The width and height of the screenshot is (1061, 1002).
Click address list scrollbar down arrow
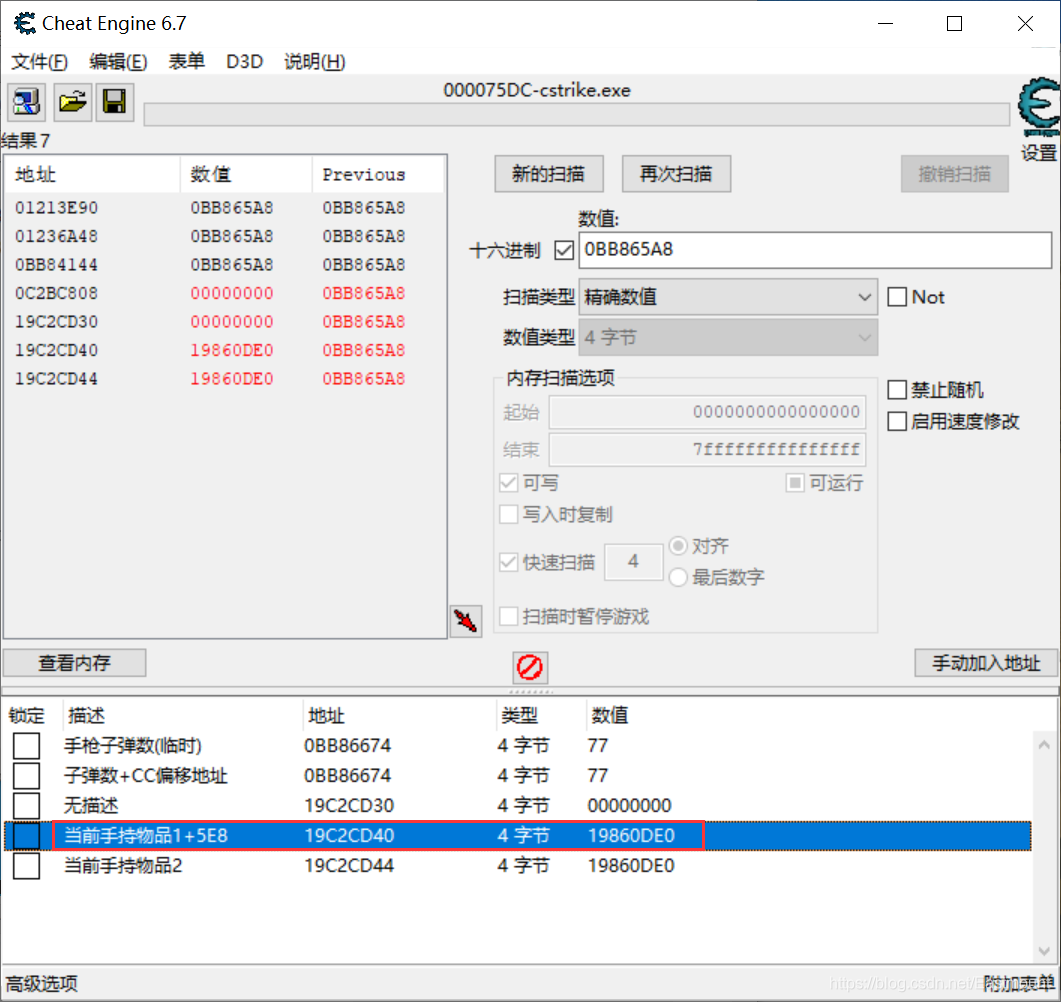coord(1044,950)
